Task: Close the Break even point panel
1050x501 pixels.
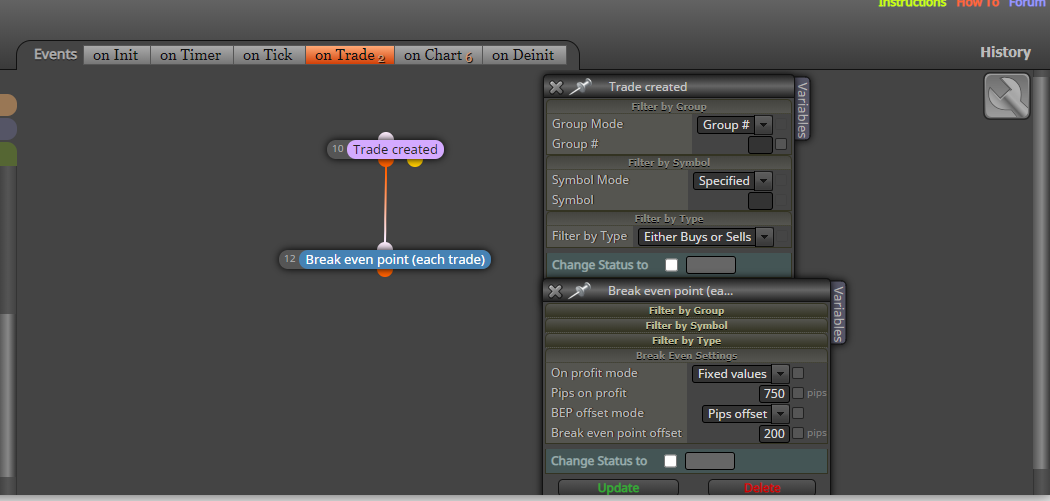Action: (555, 291)
